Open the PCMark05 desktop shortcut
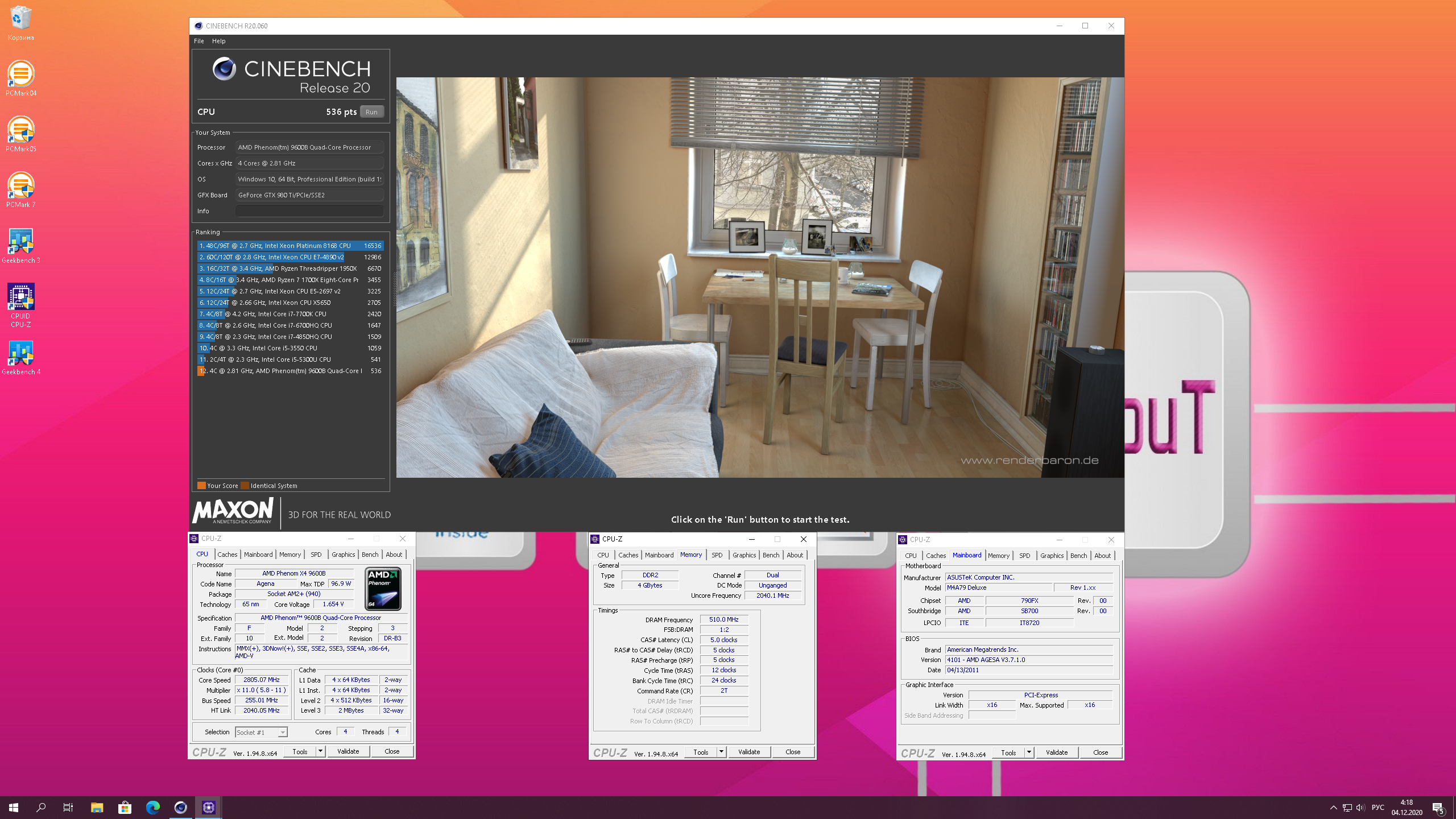The image size is (1456, 819). (21, 134)
